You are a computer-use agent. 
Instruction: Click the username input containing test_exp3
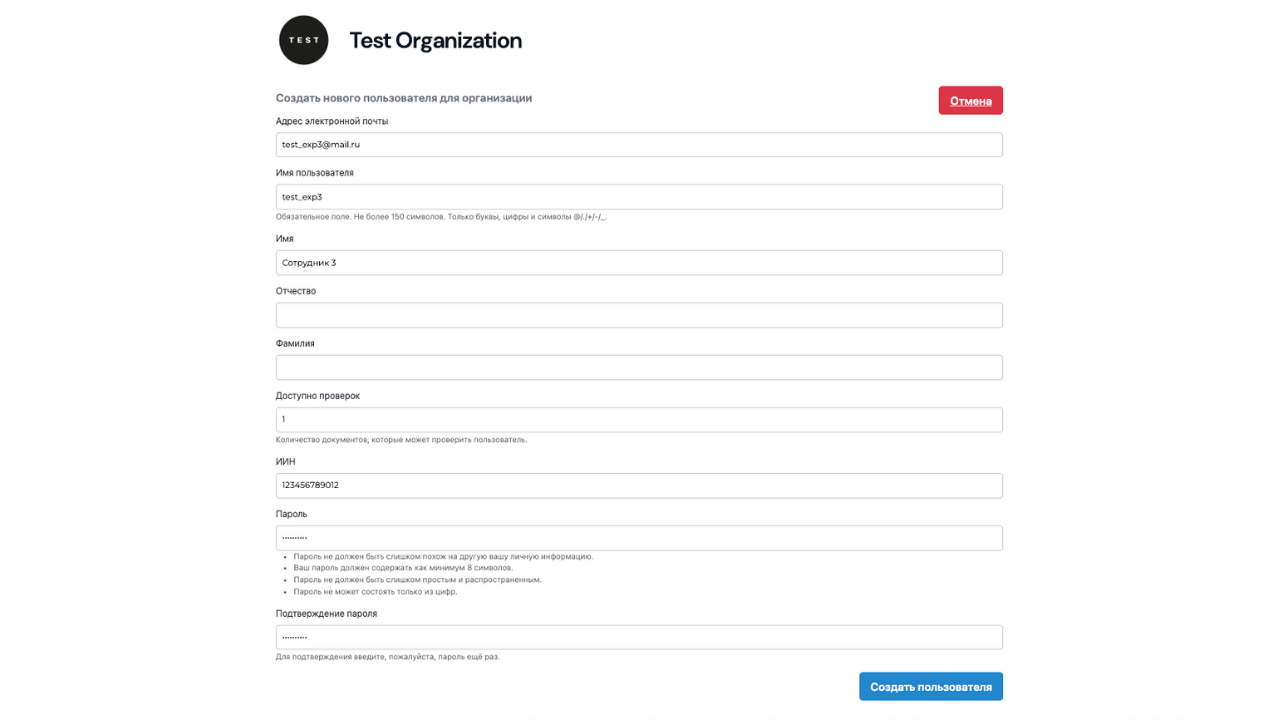click(639, 197)
